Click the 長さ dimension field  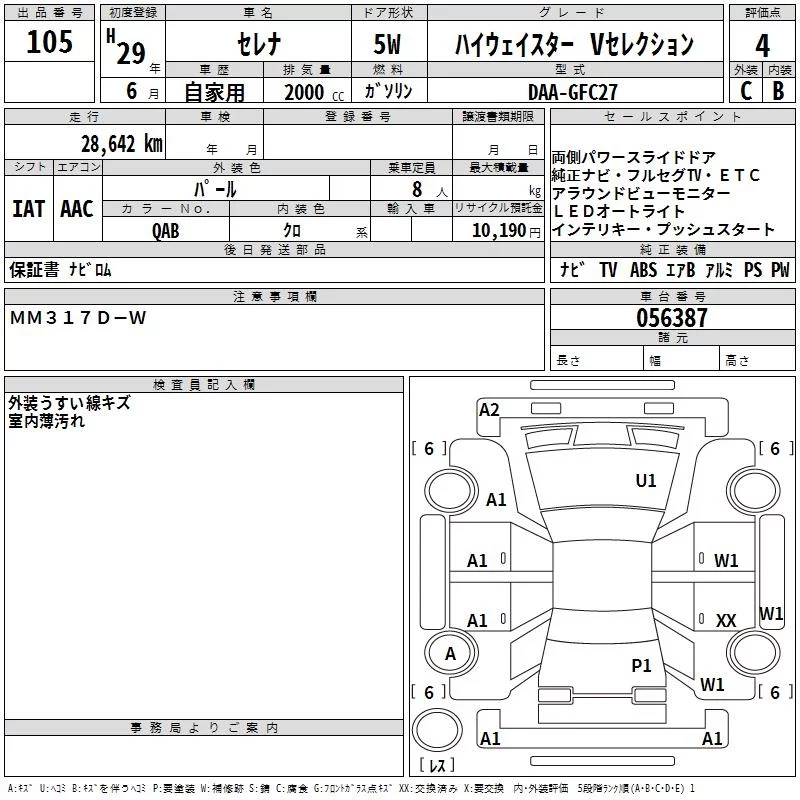pyautogui.click(x=597, y=358)
